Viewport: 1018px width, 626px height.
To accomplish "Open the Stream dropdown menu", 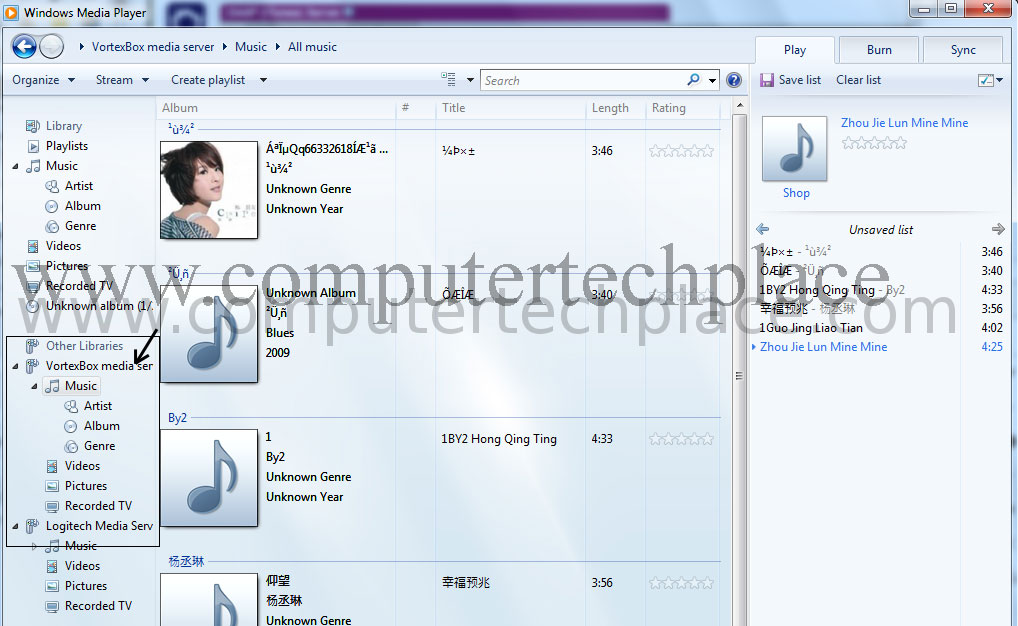I will tap(123, 80).
